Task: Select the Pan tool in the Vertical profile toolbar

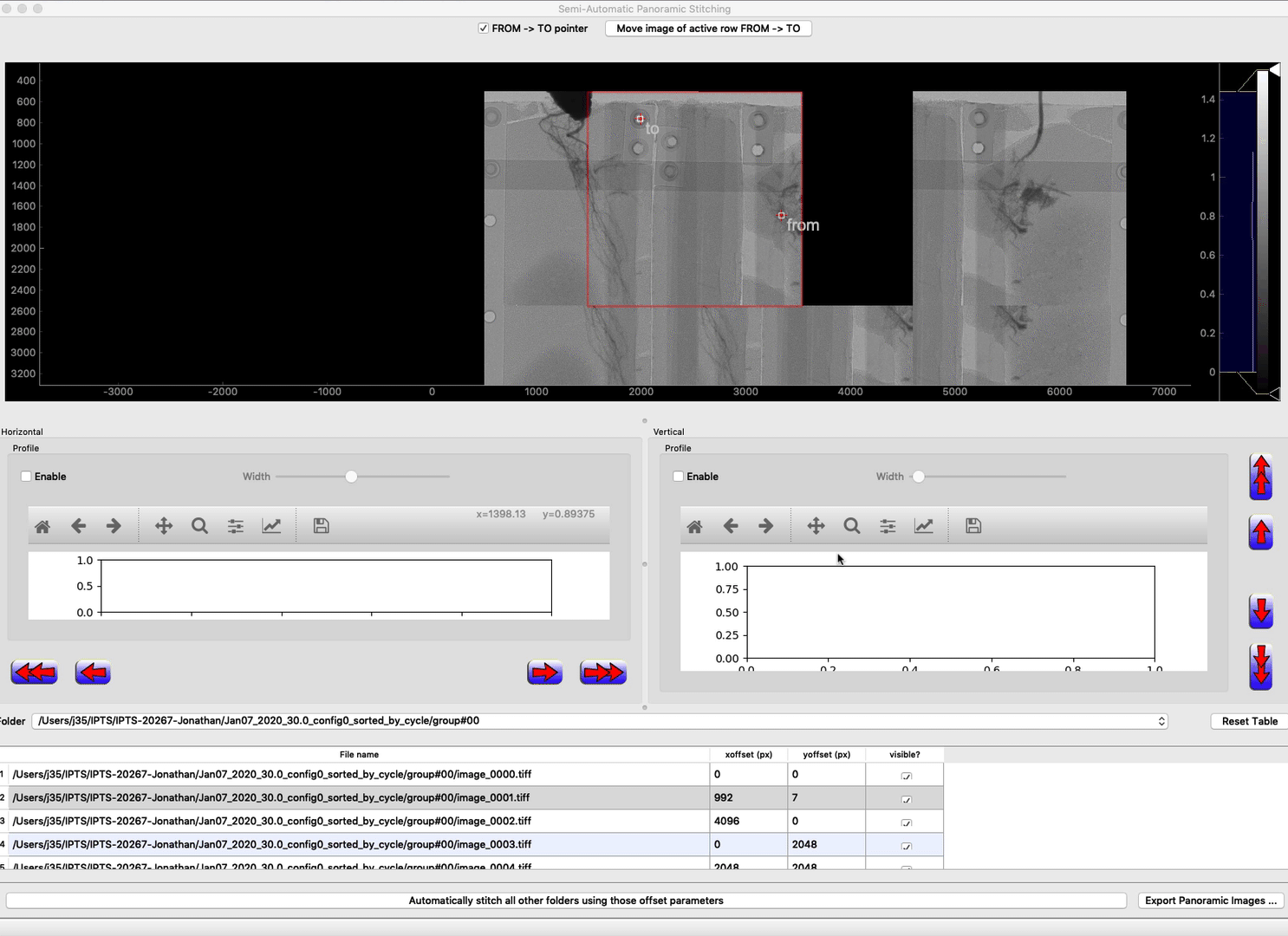Action: tap(816, 525)
